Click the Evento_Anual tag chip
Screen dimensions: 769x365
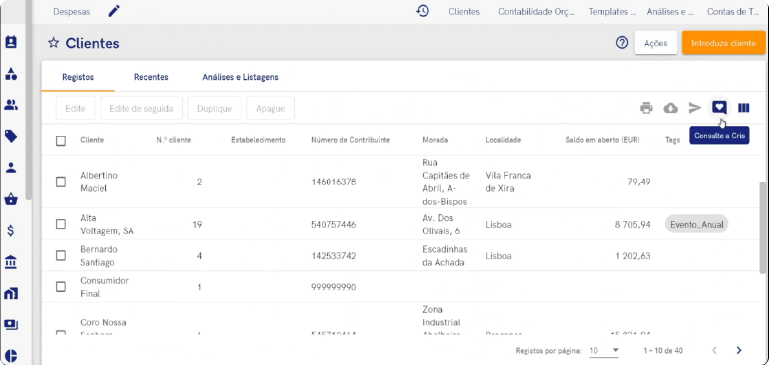click(696, 224)
